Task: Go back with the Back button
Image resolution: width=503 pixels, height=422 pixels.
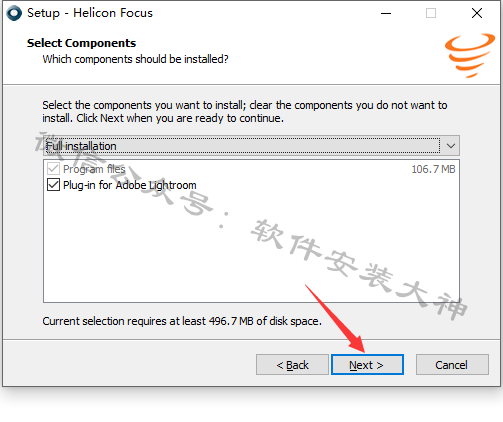Action: (x=292, y=365)
